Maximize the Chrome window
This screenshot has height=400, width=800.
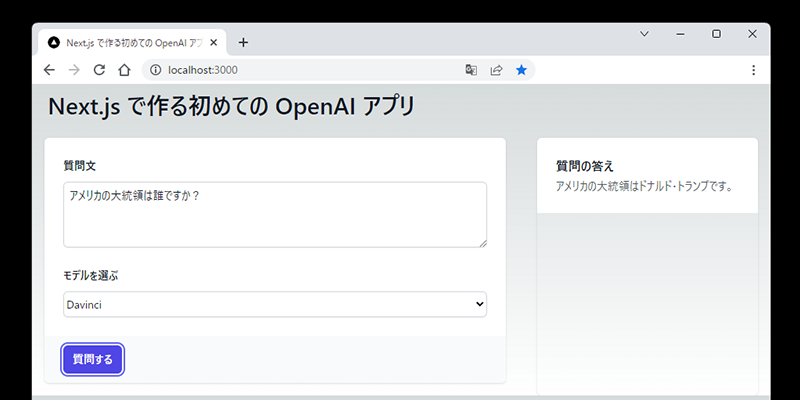point(716,34)
